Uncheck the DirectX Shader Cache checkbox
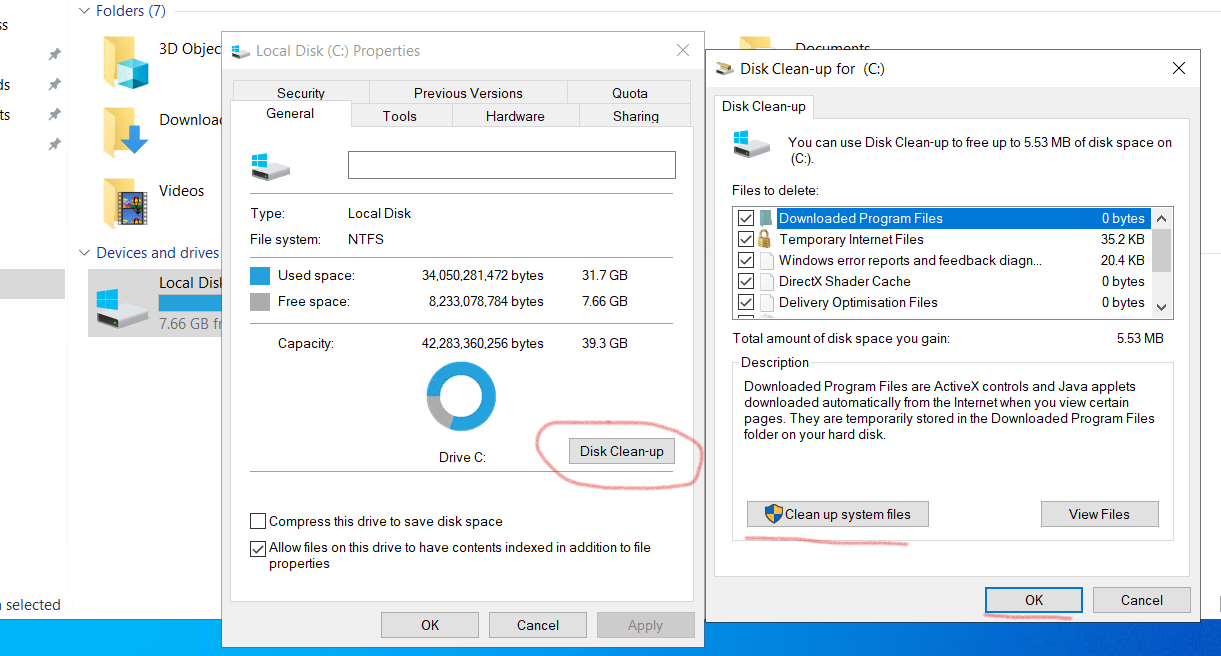The height and width of the screenshot is (656, 1221). point(745,281)
